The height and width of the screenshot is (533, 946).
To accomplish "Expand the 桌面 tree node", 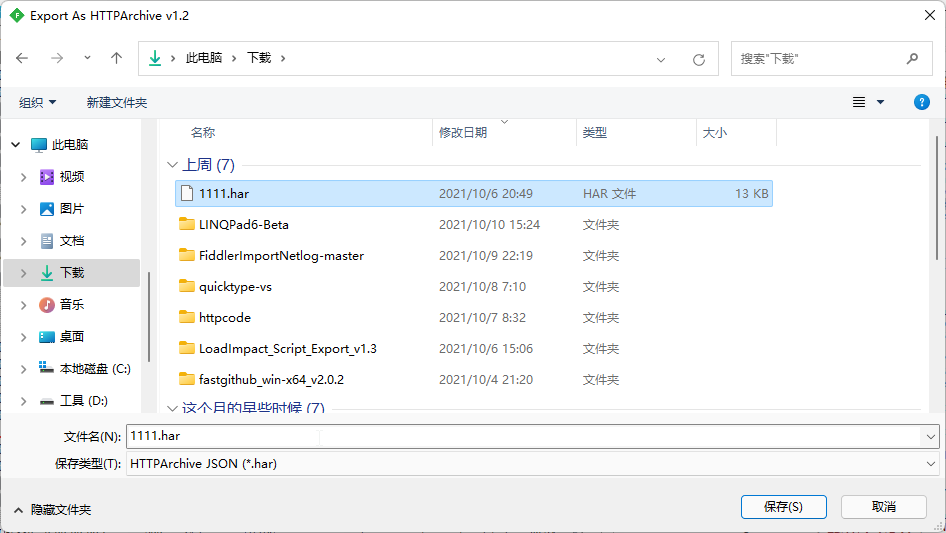I will 24,337.
